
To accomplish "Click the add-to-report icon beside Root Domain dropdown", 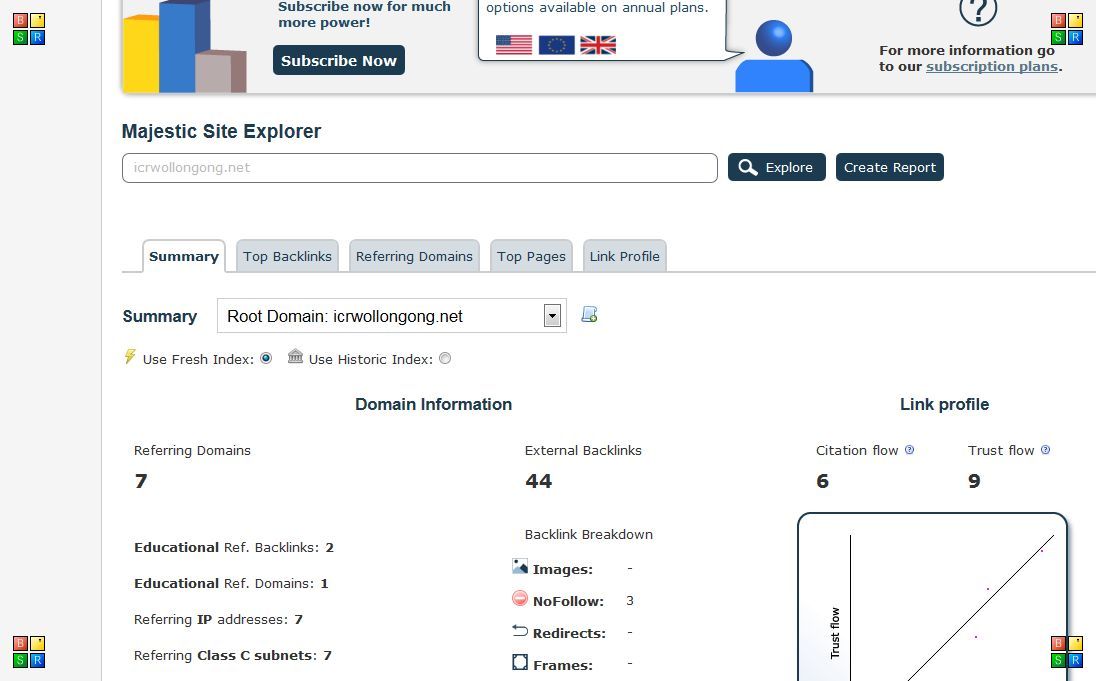I will (x=589, y=315).
